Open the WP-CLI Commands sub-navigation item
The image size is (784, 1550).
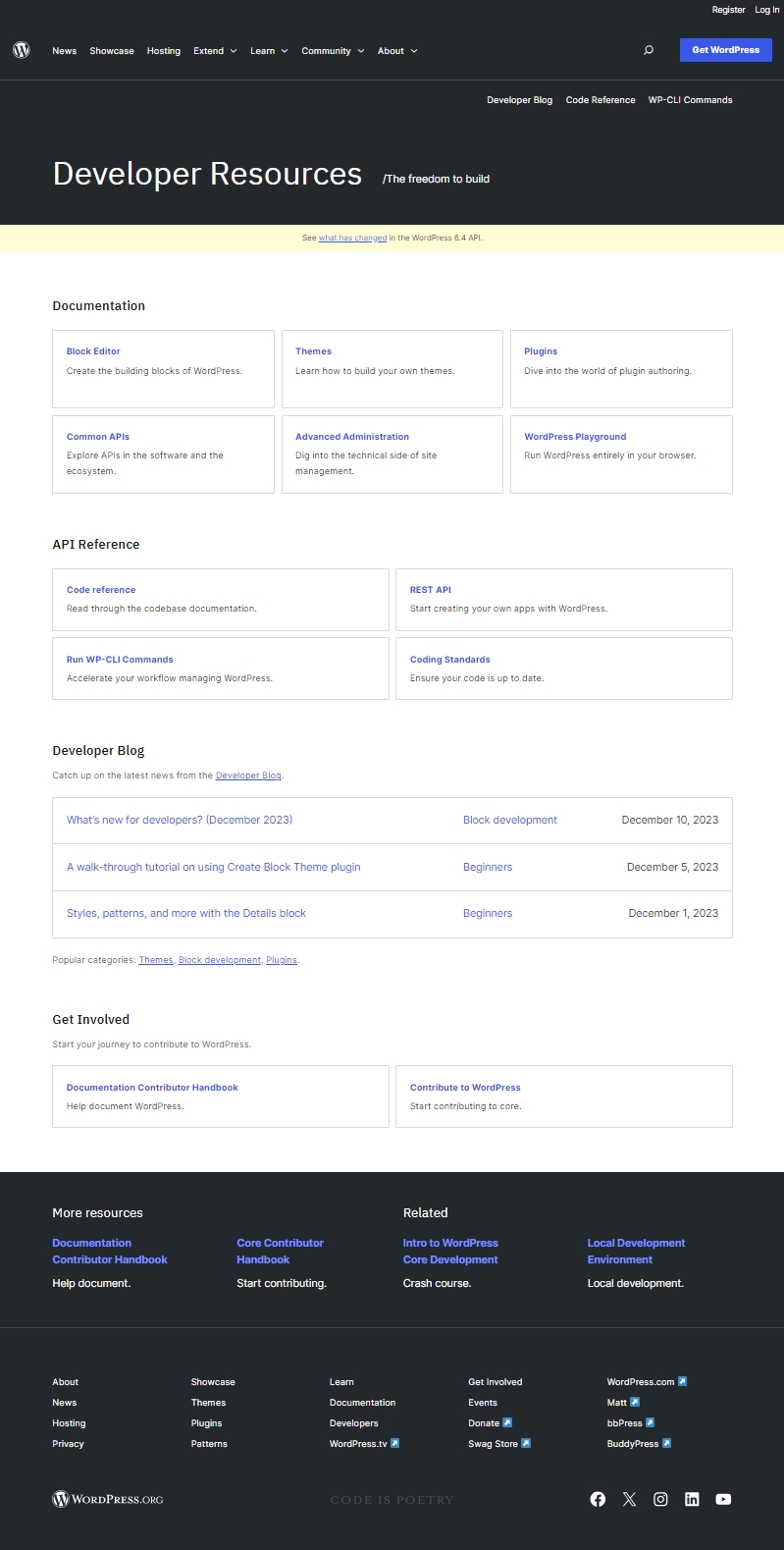pyautogui.click(x=690, y=100)
